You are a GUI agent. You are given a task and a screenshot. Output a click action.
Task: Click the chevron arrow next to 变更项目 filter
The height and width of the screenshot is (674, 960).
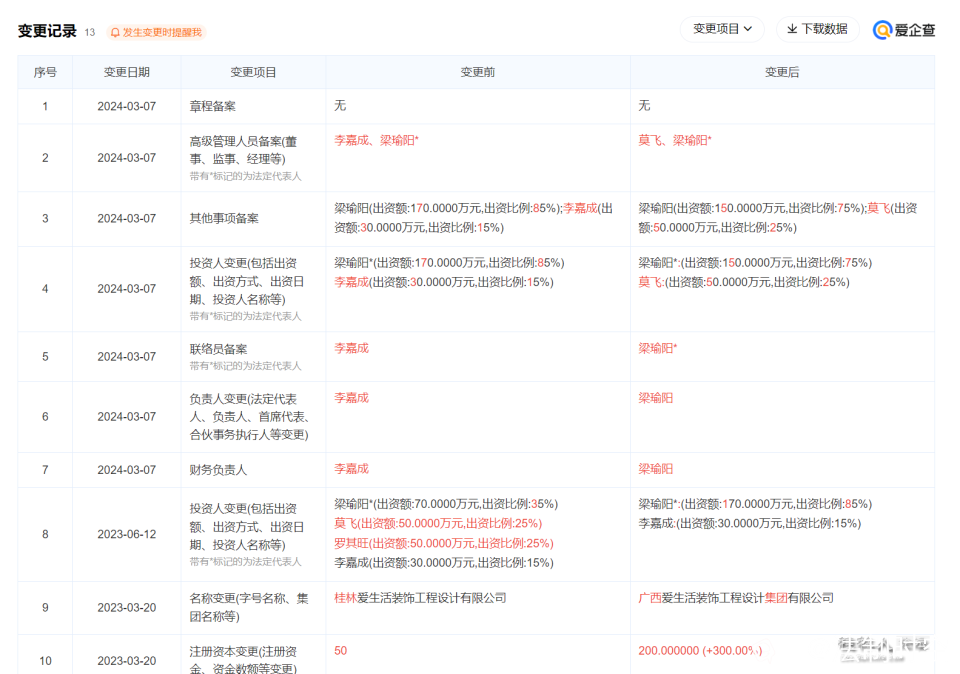[748, 29]
